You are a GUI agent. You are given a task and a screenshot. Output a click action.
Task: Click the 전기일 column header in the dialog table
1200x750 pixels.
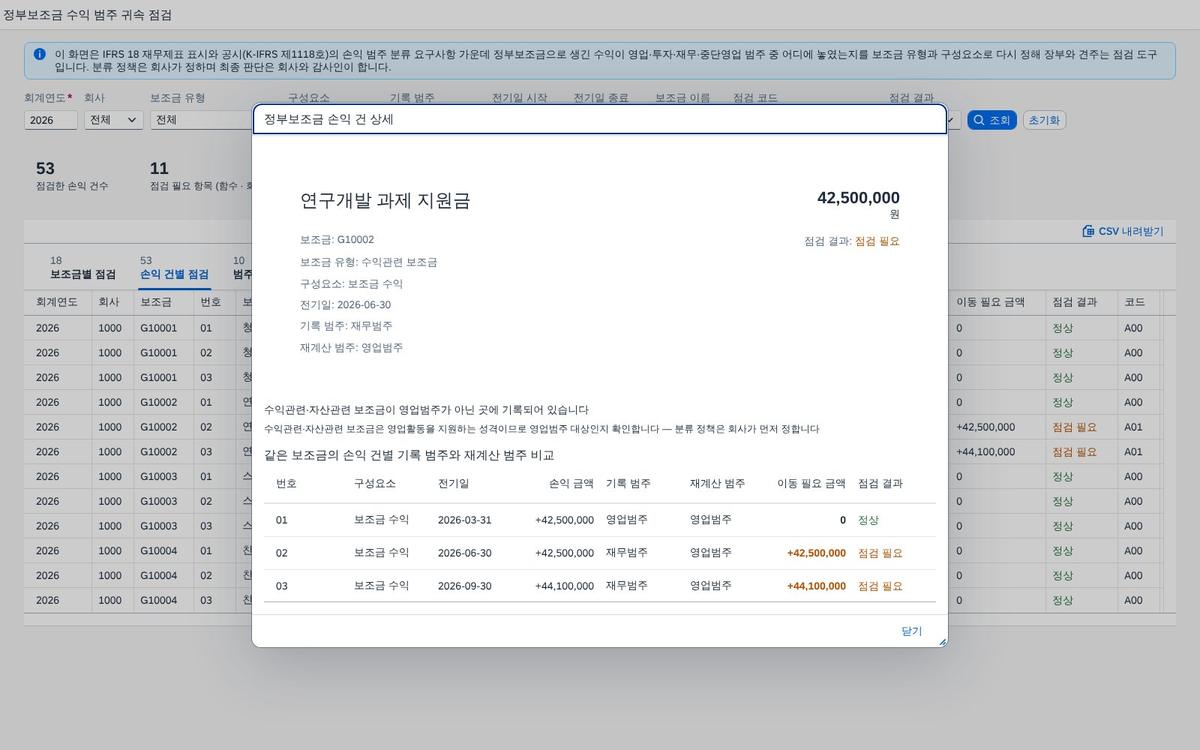tap(453, 483)
